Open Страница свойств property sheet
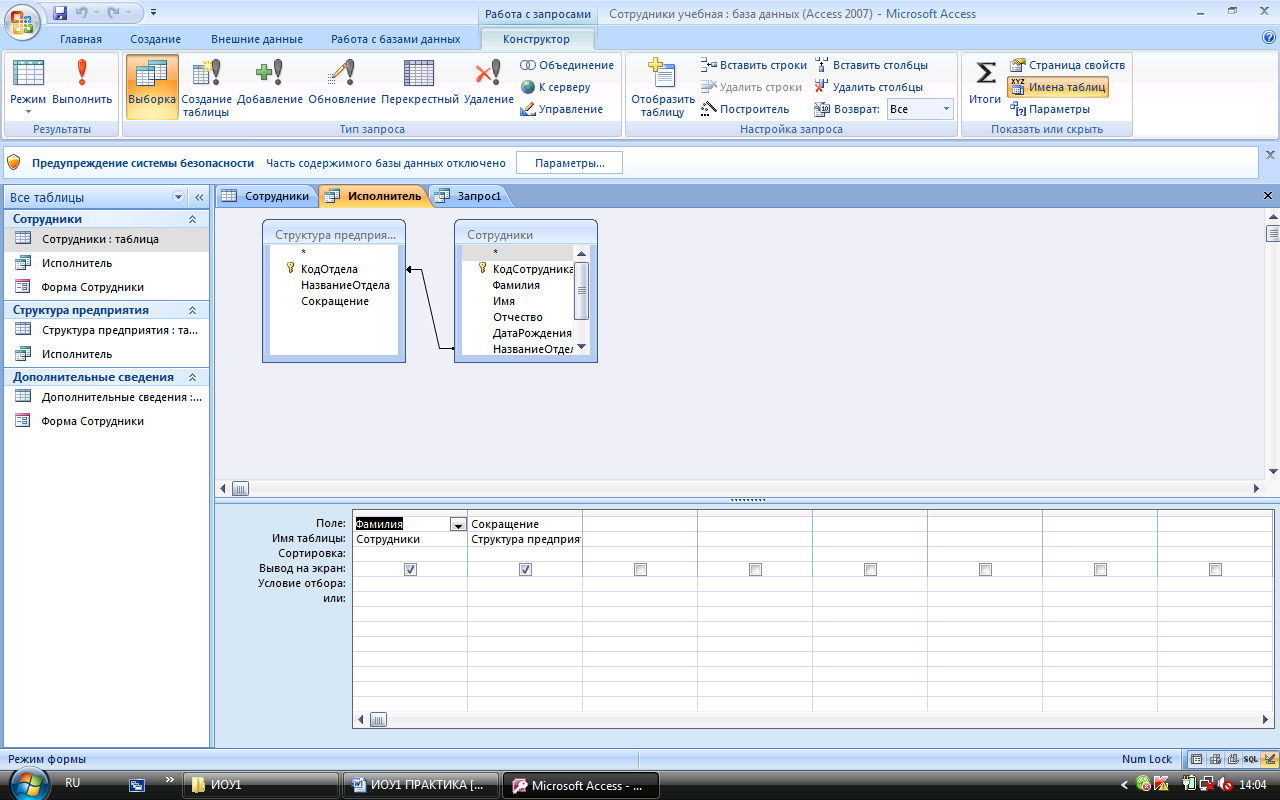 (x=1067, y=65)
